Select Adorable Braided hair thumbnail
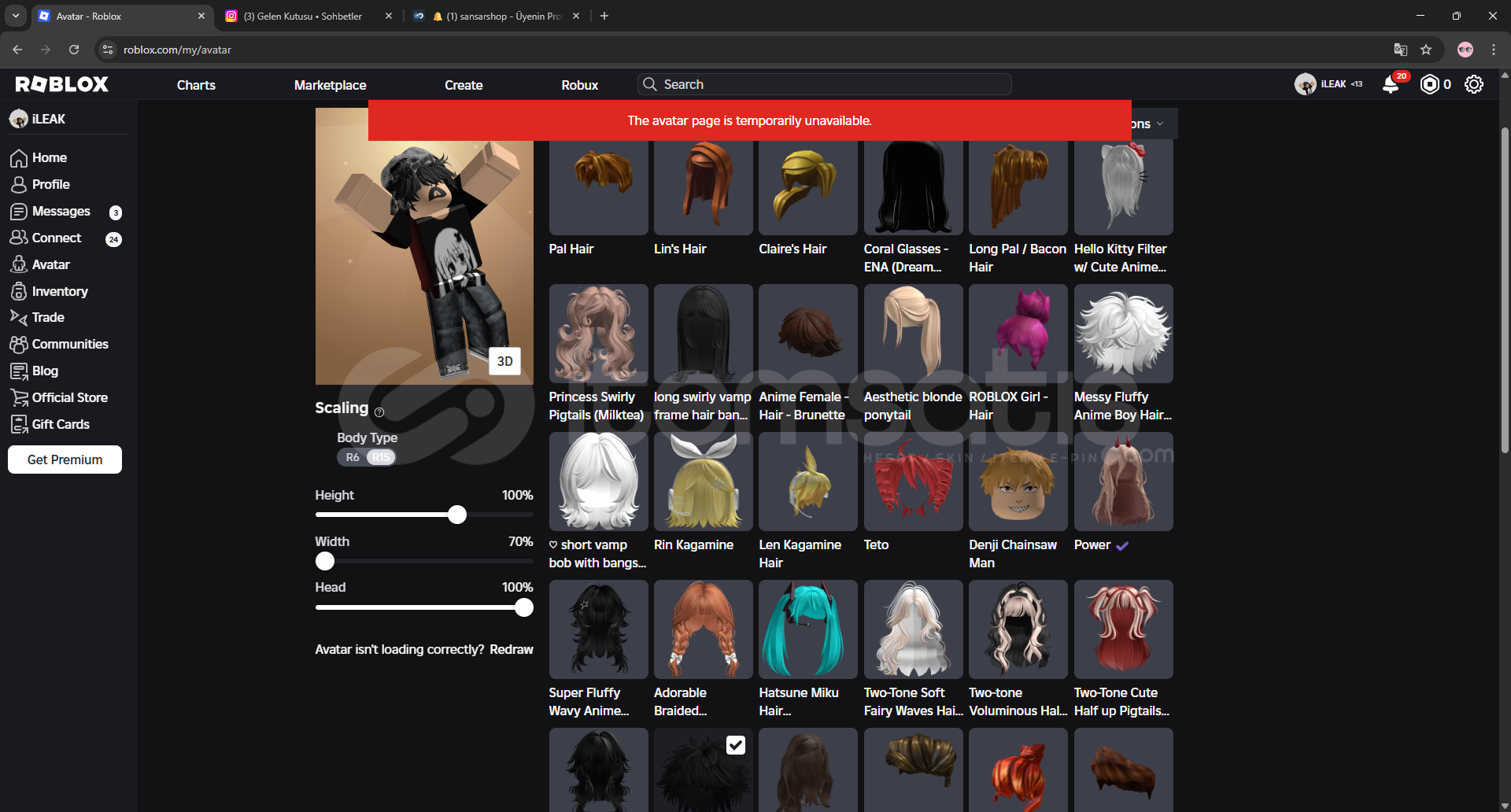Viewport: 1511px width, 812px height. tap(704, 629)
